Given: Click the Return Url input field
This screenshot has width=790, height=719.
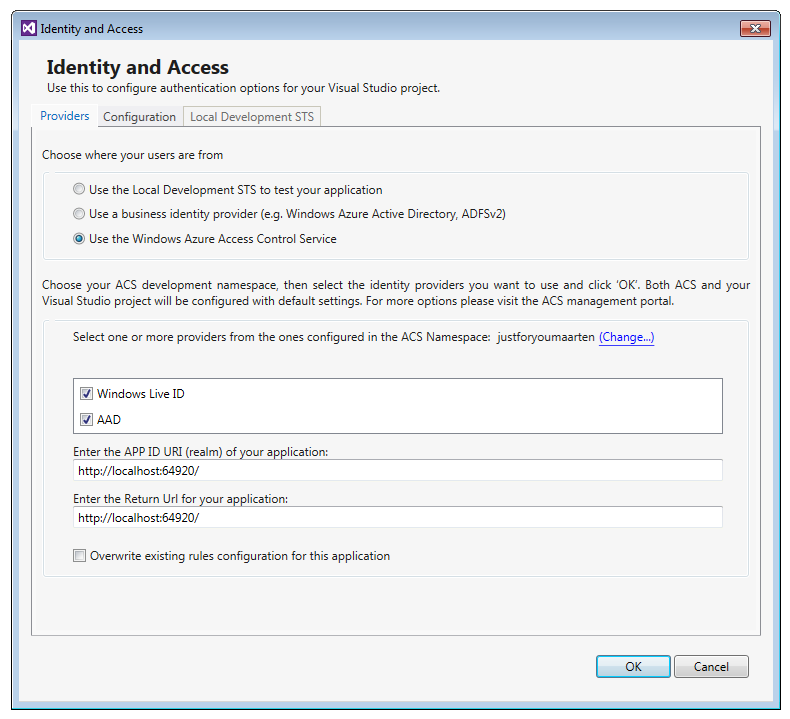Looking at the screenshot, I should (x=398, y=517).
